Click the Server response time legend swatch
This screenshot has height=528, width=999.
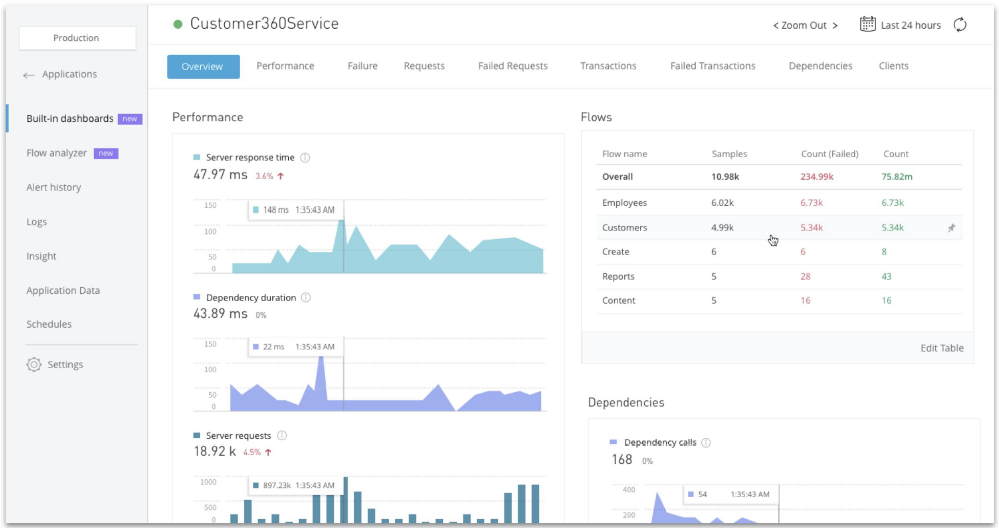(x=197, y=157)
